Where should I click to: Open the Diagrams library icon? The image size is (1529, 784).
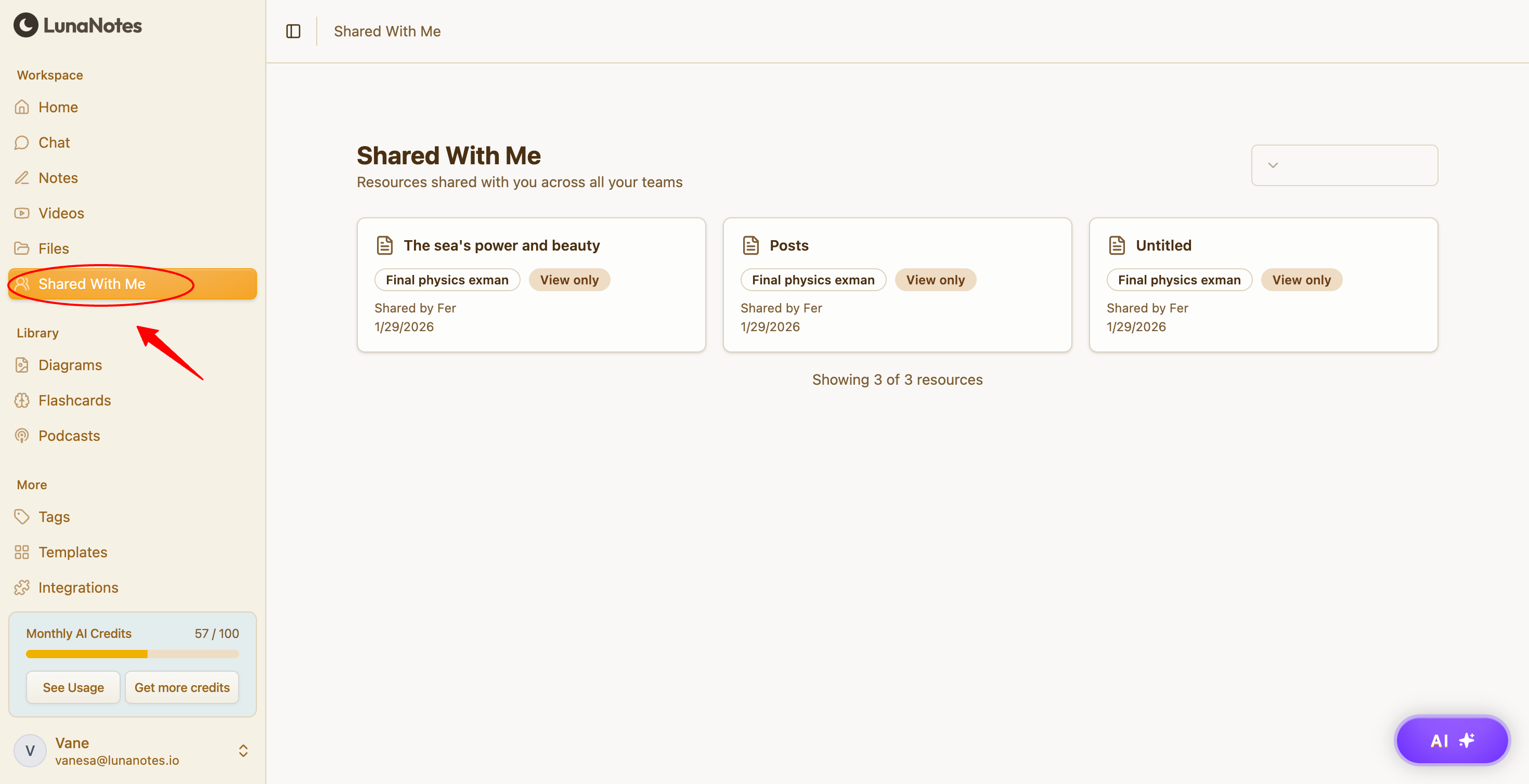pyautogui.click(x=22, y=365)
